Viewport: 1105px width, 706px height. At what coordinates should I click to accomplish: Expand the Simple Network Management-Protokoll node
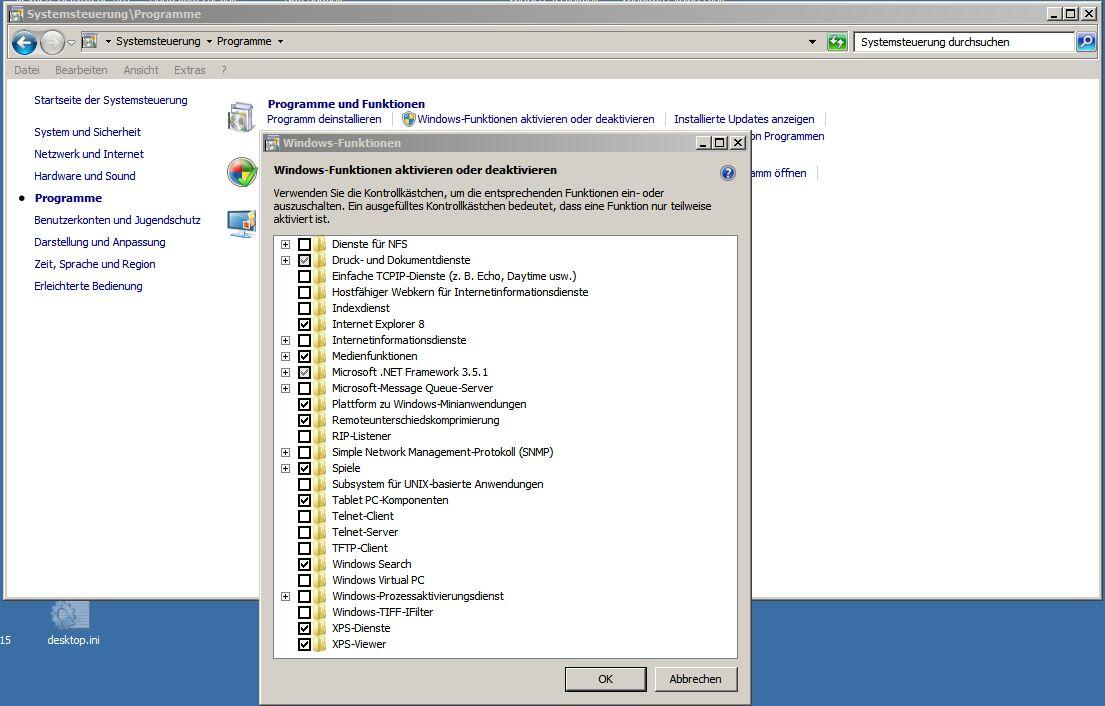[285, 452]
